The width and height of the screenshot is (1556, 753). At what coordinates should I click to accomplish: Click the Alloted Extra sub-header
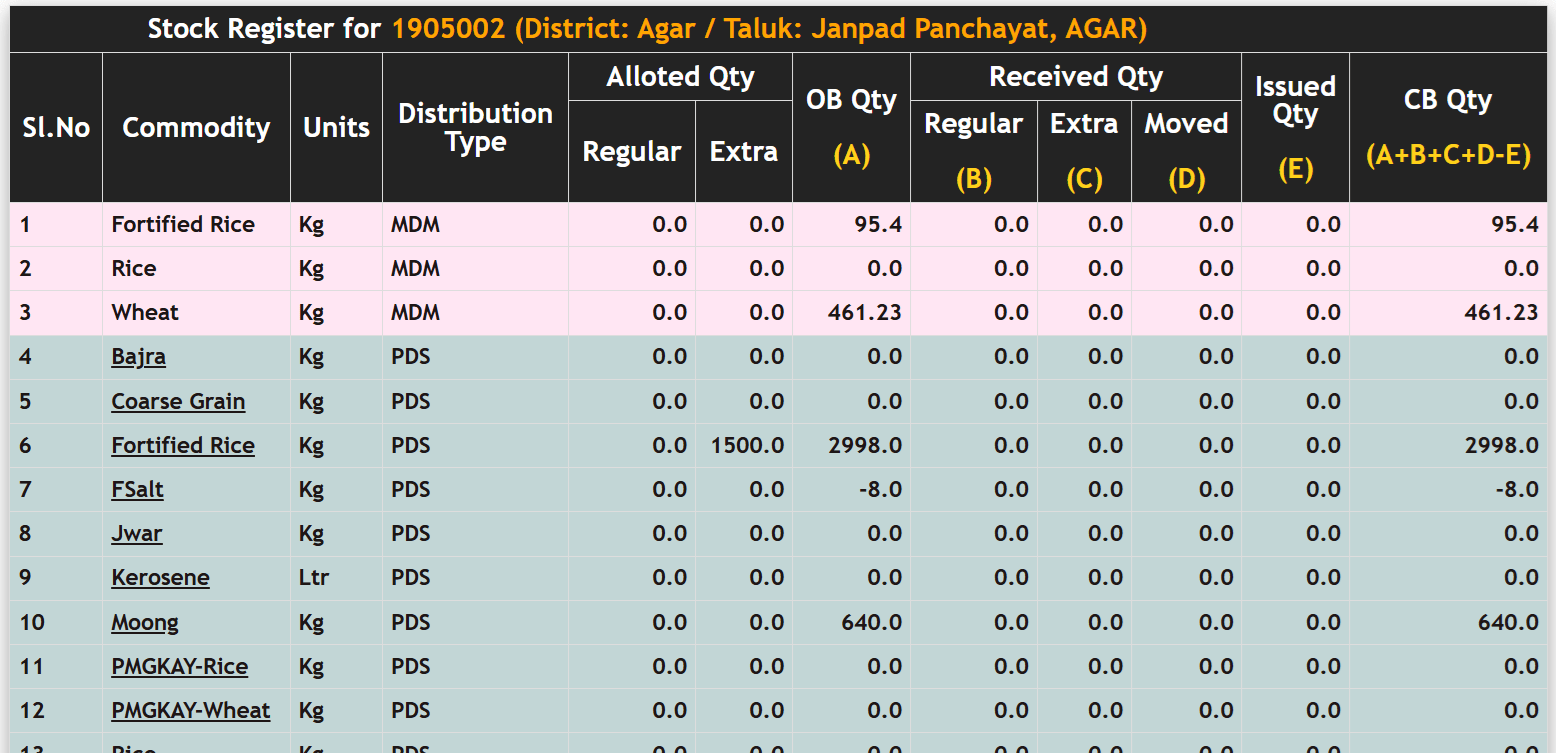pyautogui.click(x=744, y=151)
